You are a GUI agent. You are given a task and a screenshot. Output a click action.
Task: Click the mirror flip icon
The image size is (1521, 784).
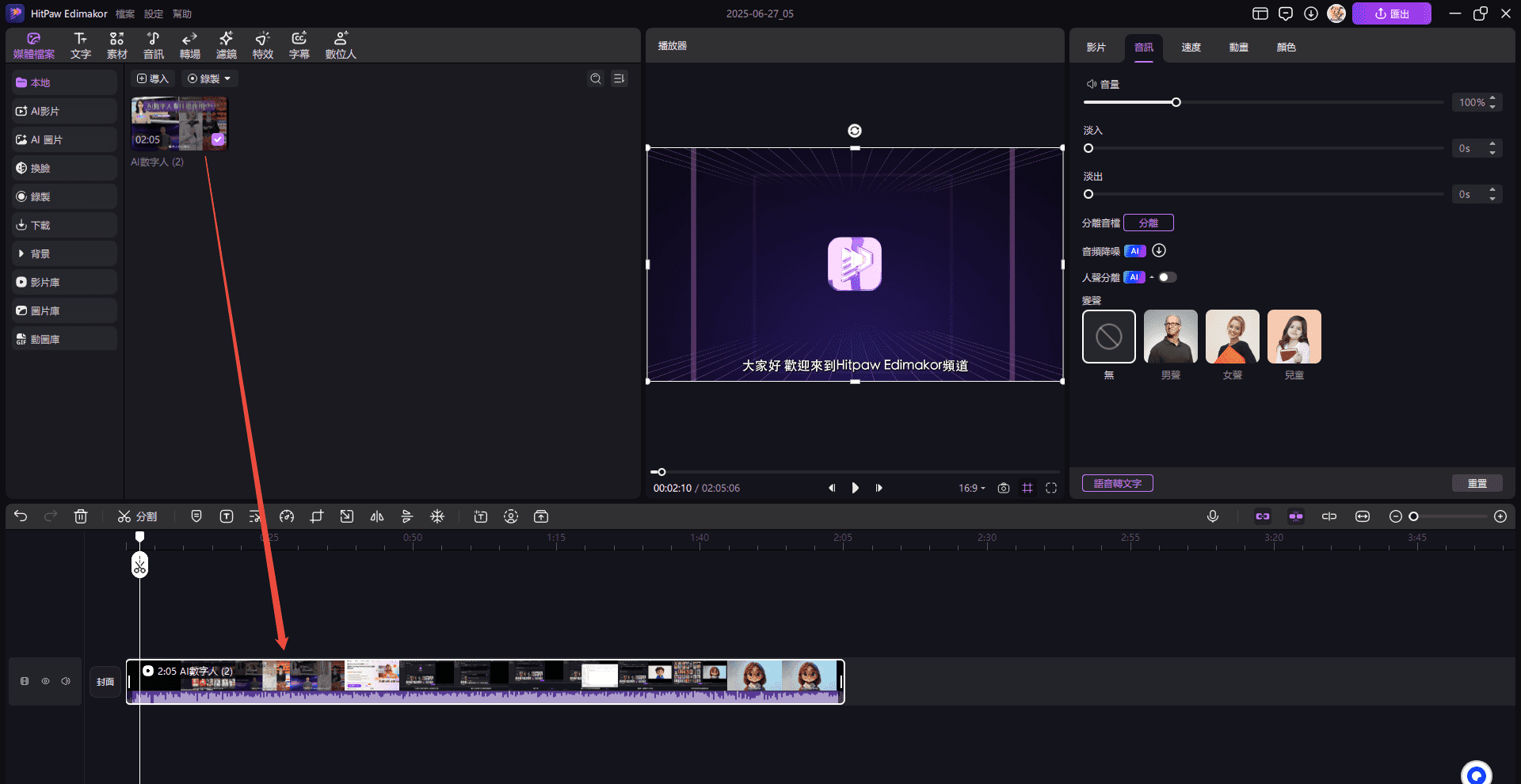coord(377,516)
